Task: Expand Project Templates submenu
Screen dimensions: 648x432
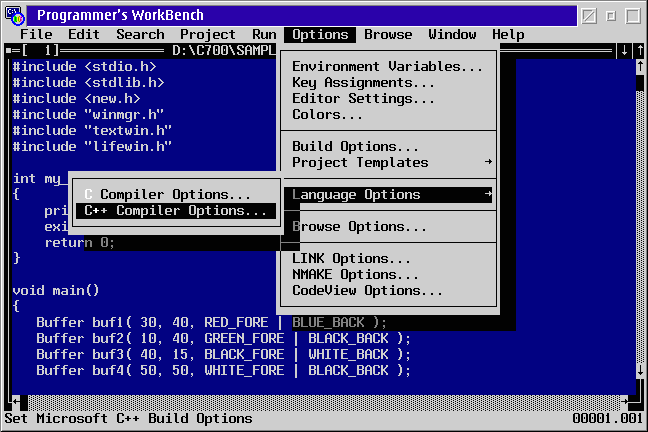Action: [x=388, y=162]
